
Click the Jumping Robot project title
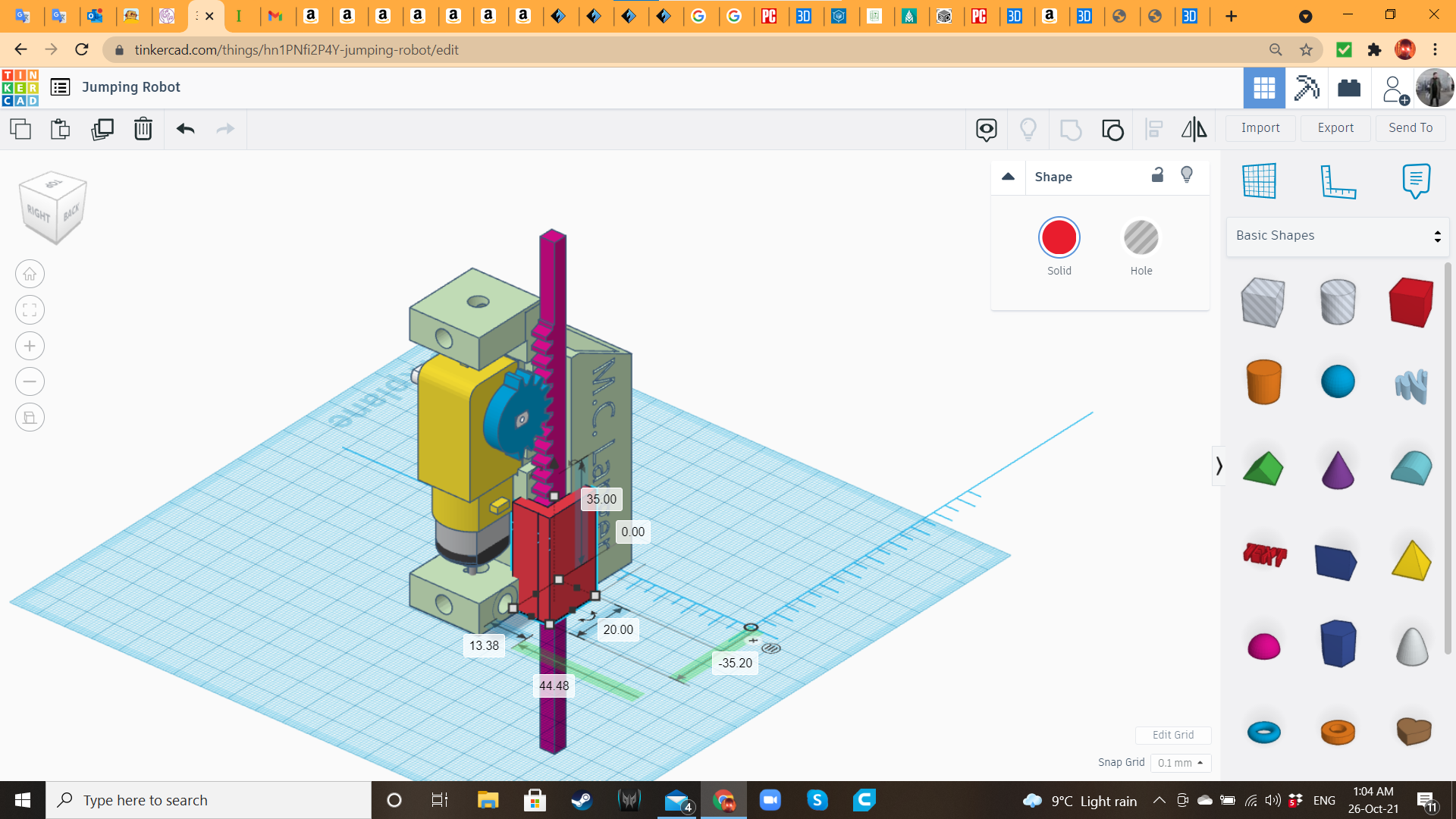(x=131, y=86)
